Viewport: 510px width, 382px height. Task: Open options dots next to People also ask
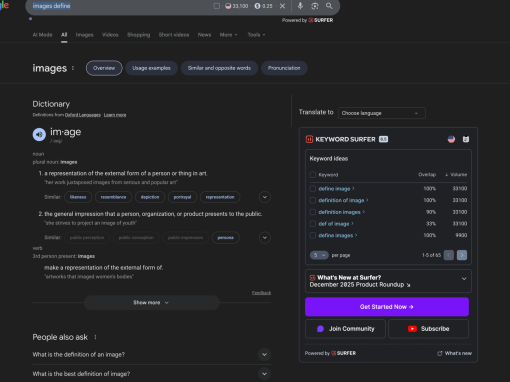pos(95,337)
